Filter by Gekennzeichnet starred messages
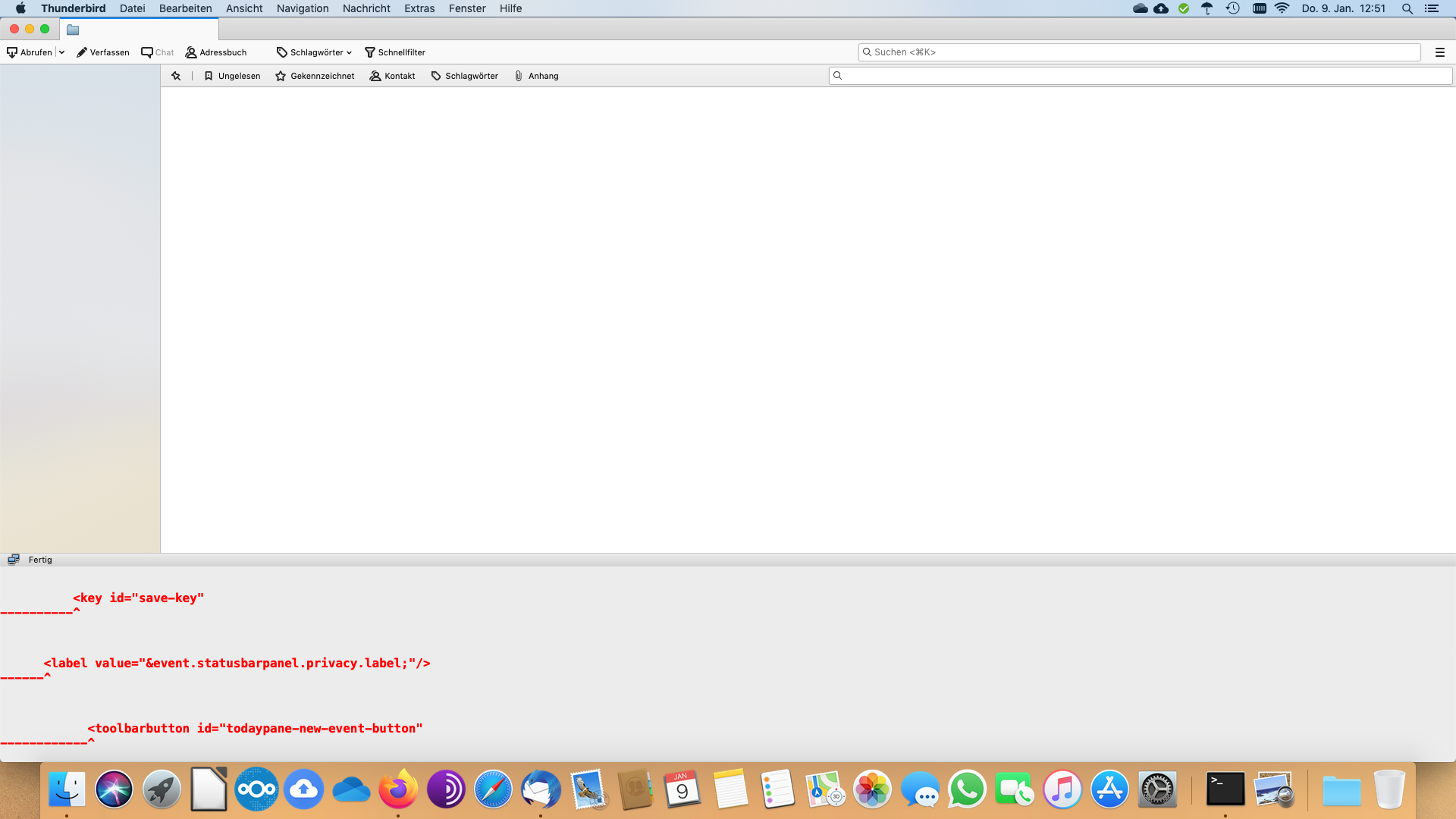The image size is (1456, 819). (315, 76)
